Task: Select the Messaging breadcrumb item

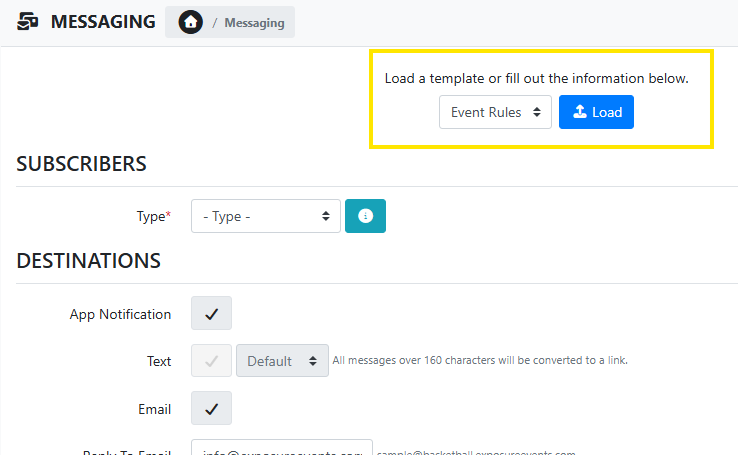Action: (x=254, y=22)
